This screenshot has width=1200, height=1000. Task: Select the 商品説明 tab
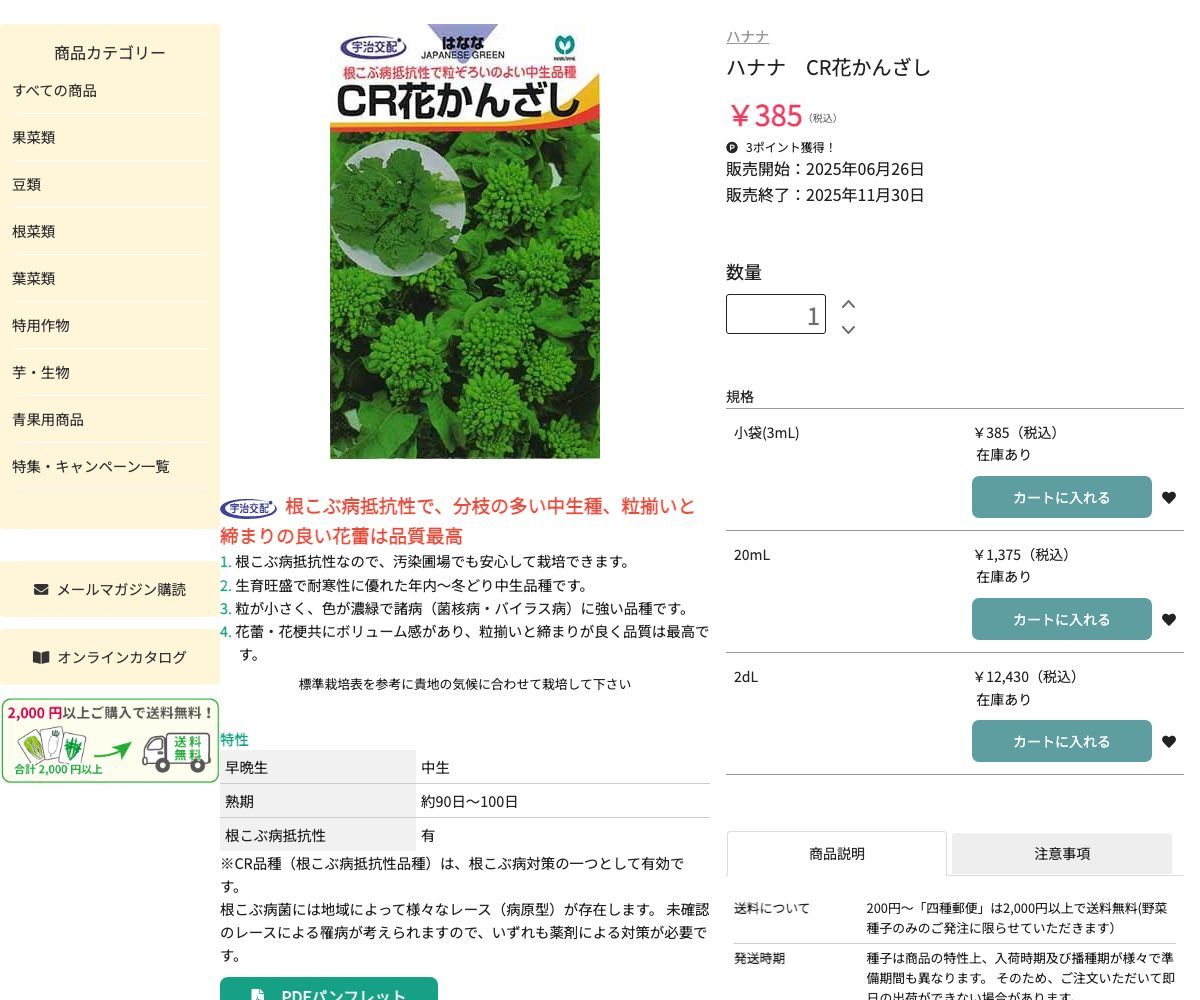click(x=837, y=853)
